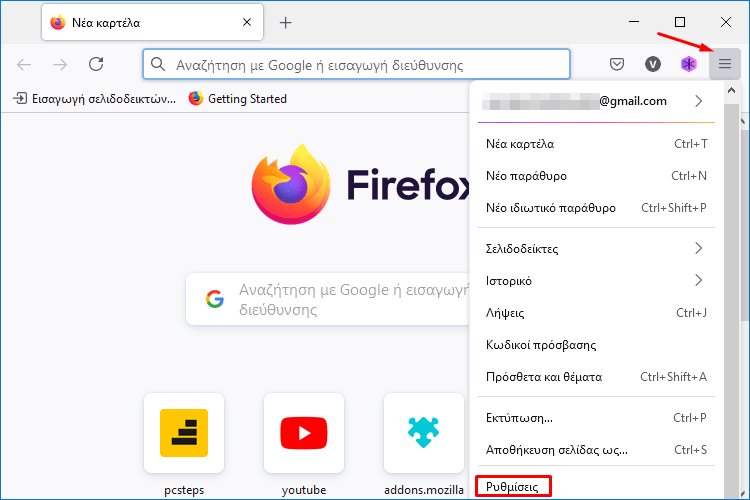Click the Google G logo in search box
The image size is (750, 500).
coord(215,300)
